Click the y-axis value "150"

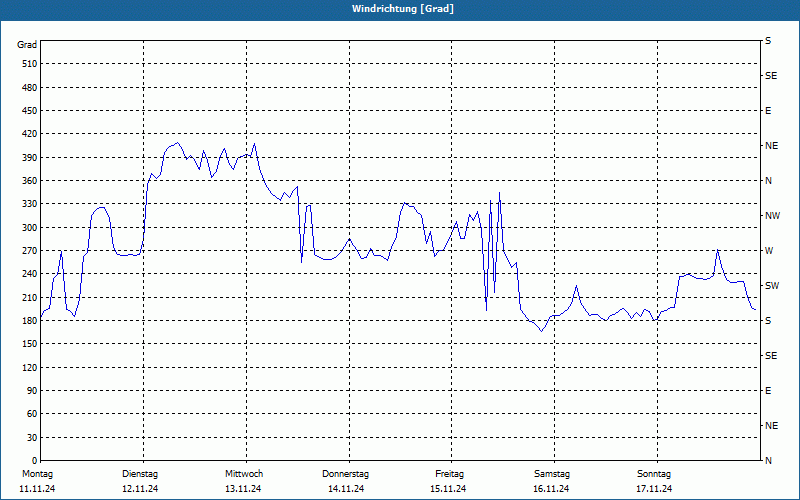click(x=30, y=344)
